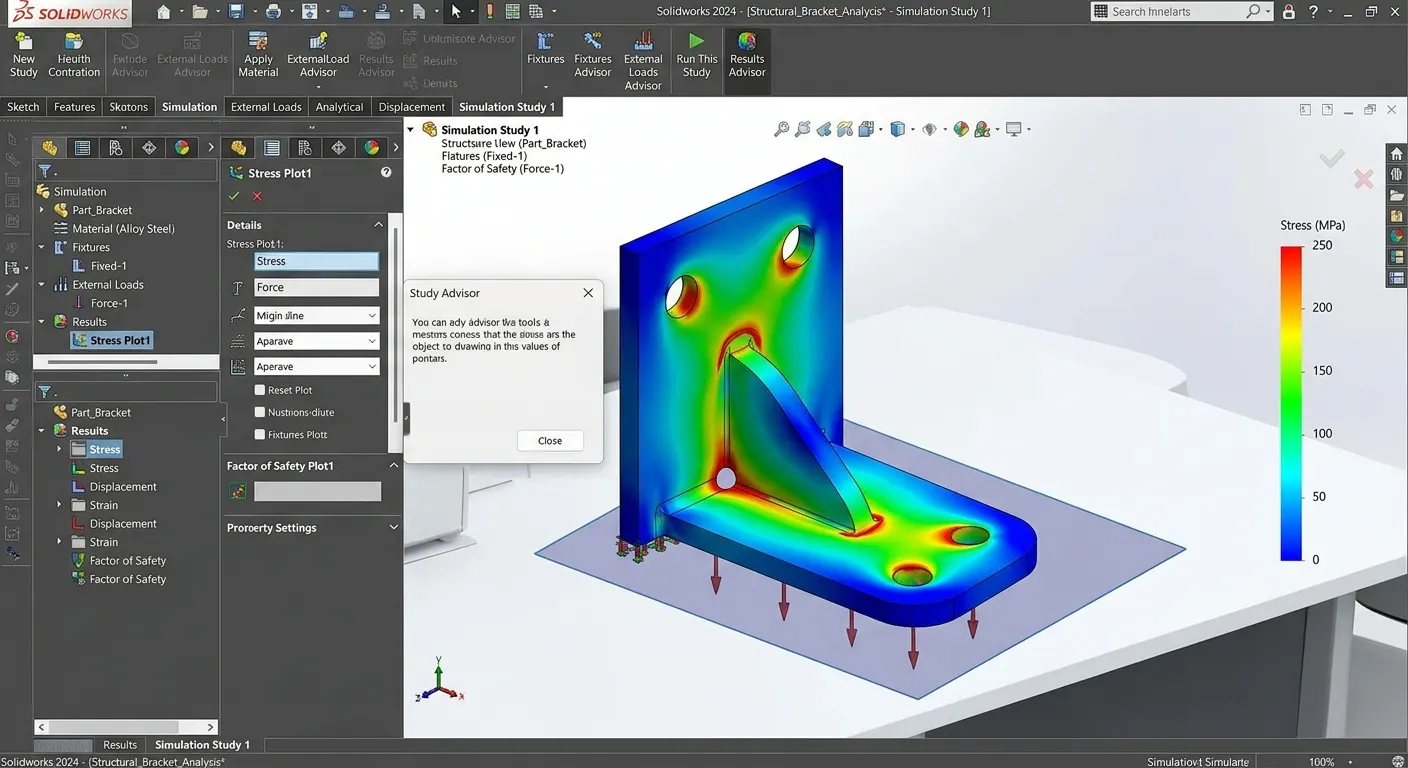This screenshot has width=1408, height=768.
Task: Click the Section View icon in view toolbar
Action: tap(845, 129)
